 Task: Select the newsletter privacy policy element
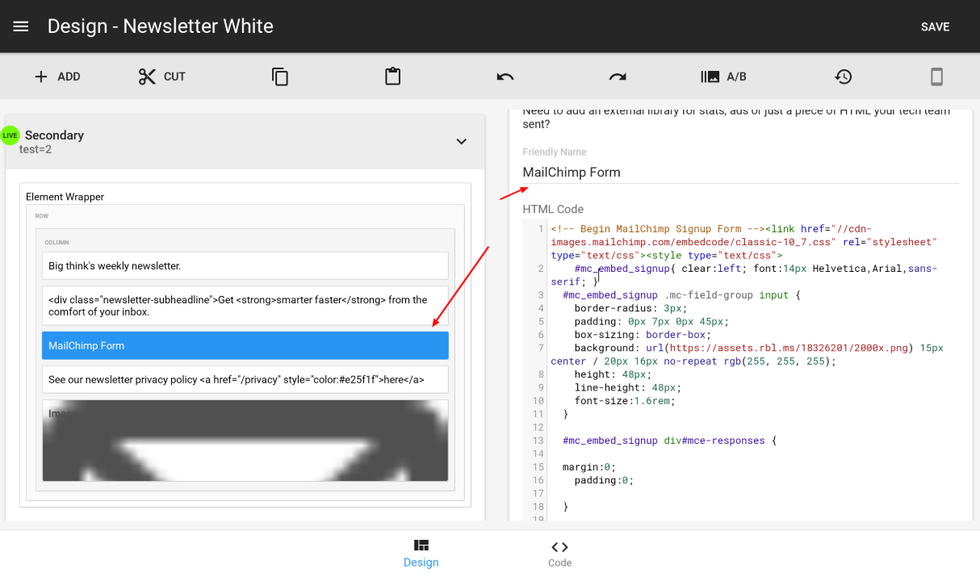coord(245,378)
